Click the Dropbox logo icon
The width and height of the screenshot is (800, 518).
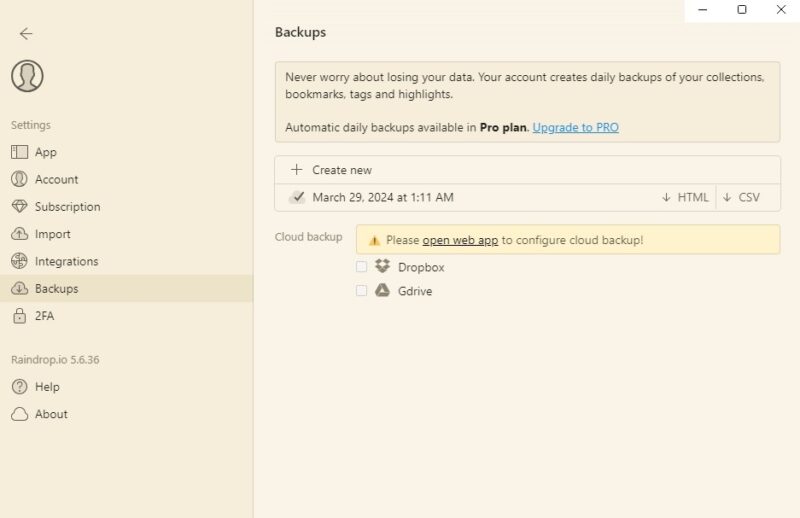tap(382, 266)
